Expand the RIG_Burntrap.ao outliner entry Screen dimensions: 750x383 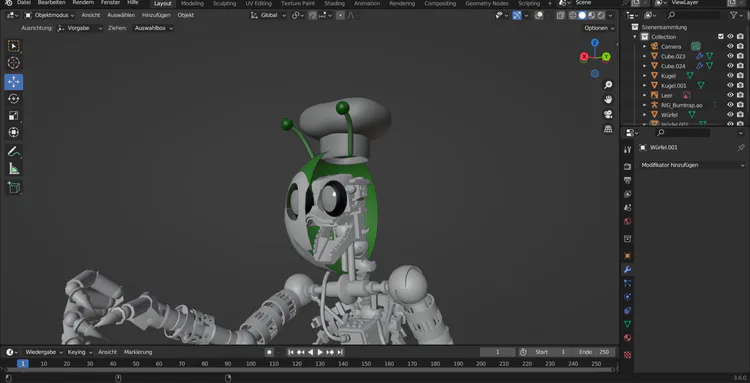(644, 105)
